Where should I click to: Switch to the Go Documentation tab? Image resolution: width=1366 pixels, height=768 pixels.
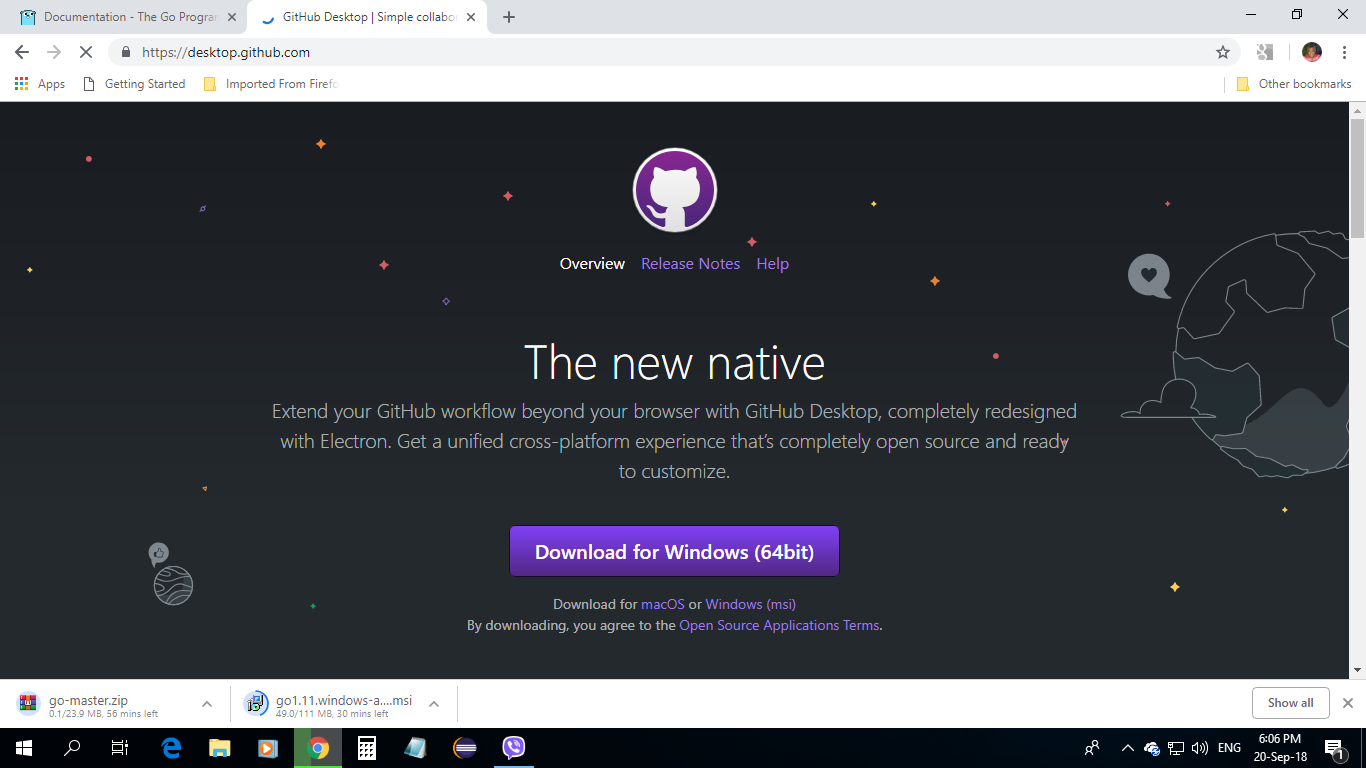126,17
